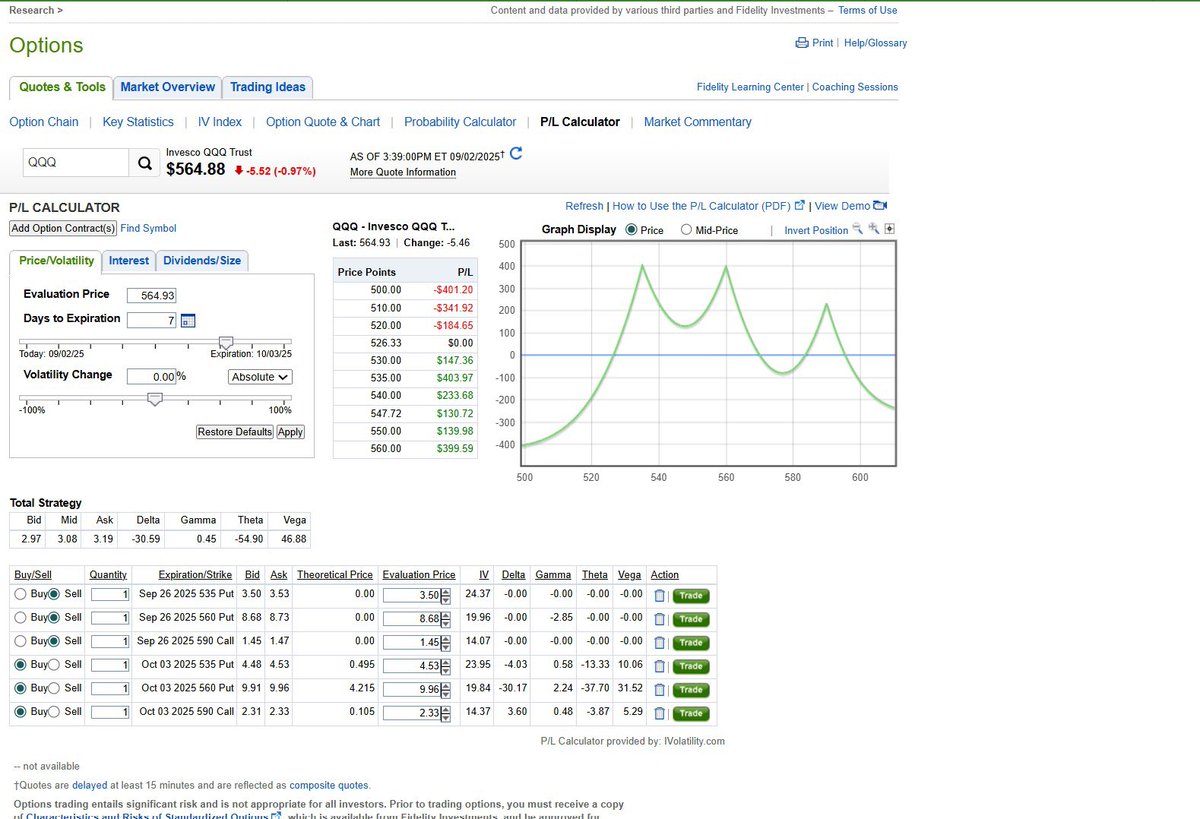This screenshot has height=819, width=1200.
Task: Select Mid-Price graph display radio button
Action: coord(686,230)
